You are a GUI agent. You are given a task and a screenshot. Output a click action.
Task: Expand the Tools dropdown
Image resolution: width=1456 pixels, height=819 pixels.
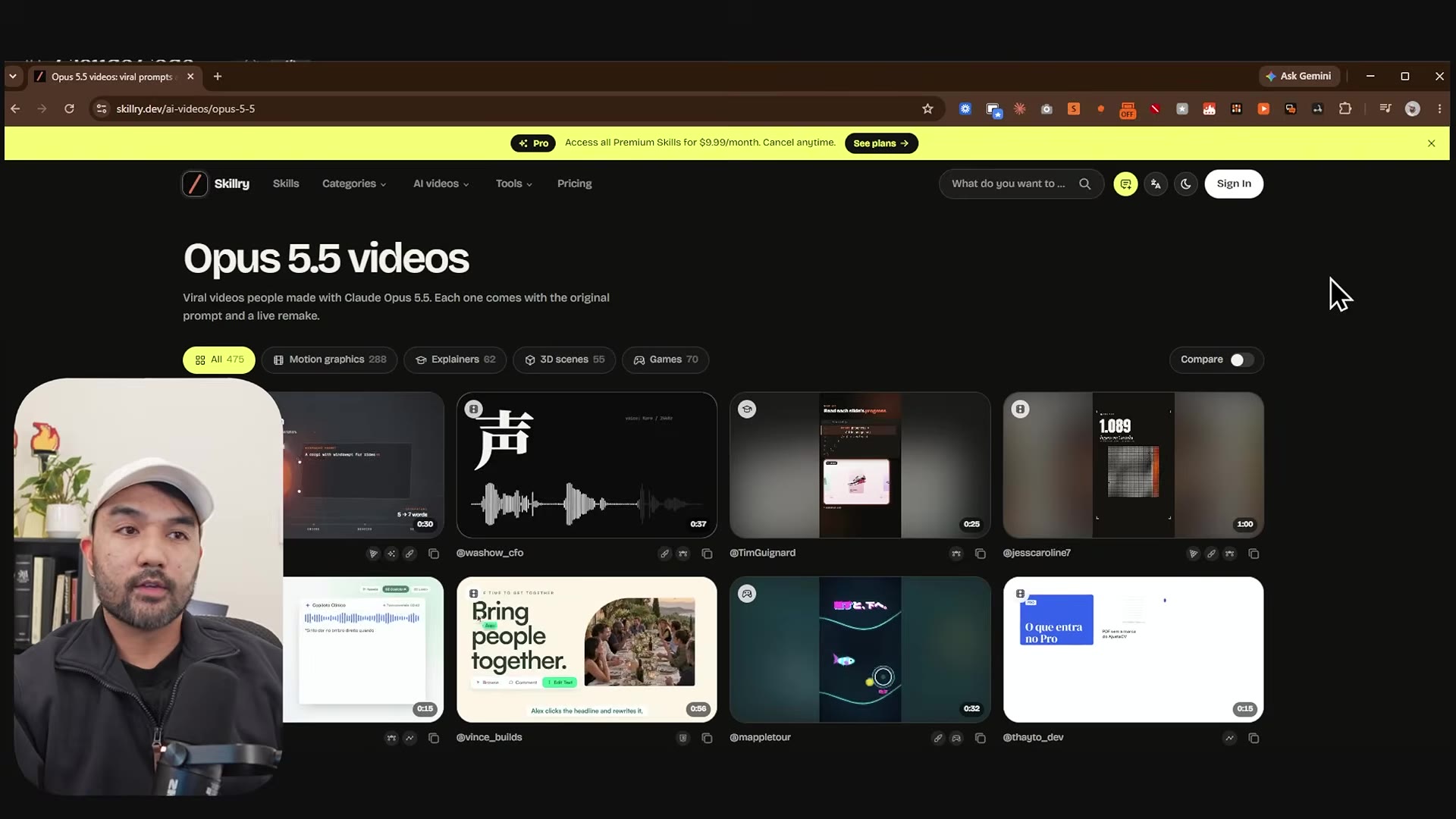513,184
